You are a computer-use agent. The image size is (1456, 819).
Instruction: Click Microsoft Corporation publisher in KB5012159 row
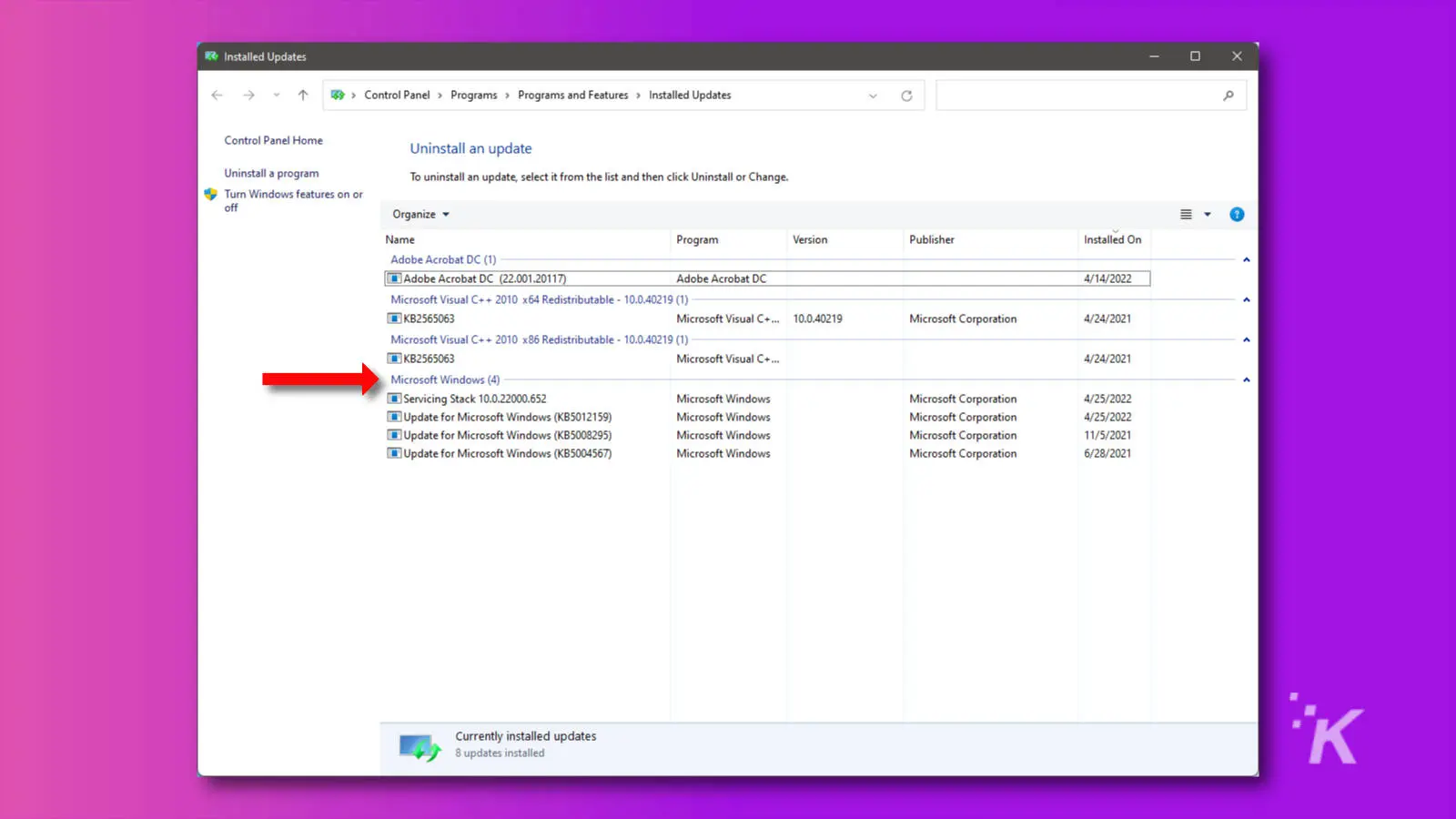[963, 417]
